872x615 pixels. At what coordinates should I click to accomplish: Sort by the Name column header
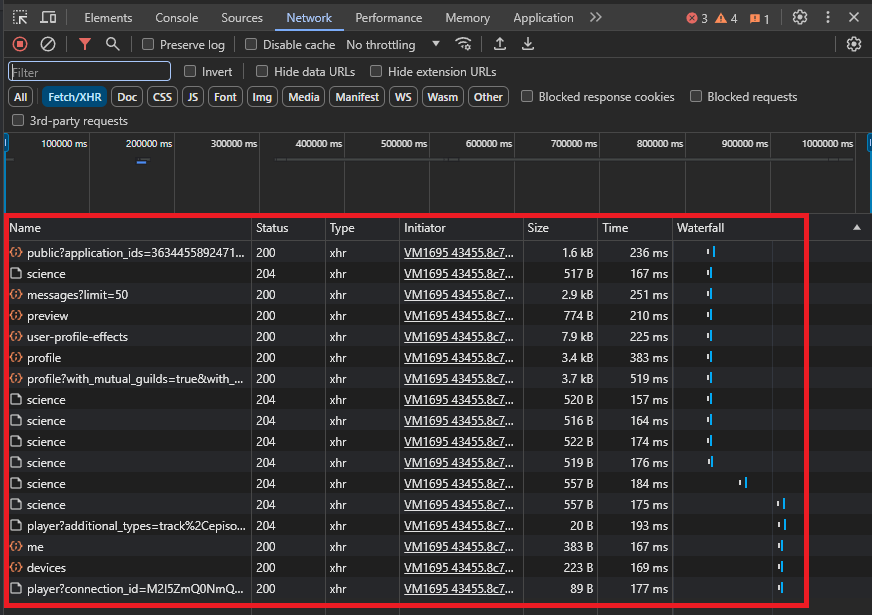[x=129, y=228]
